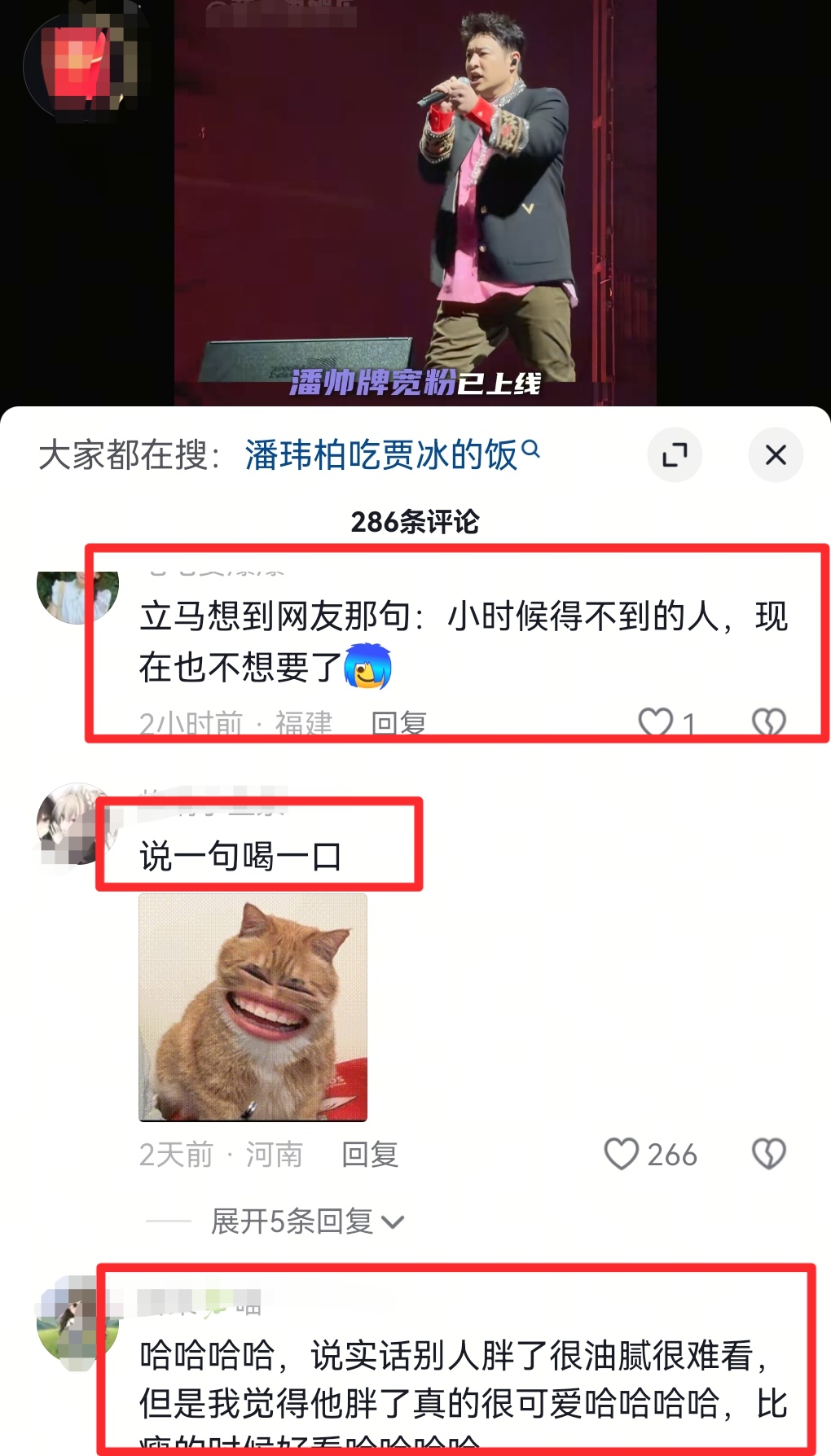Reply to the comment from 河南
This screenshot has width=831, height=1456.
[x=370, y=1154]
